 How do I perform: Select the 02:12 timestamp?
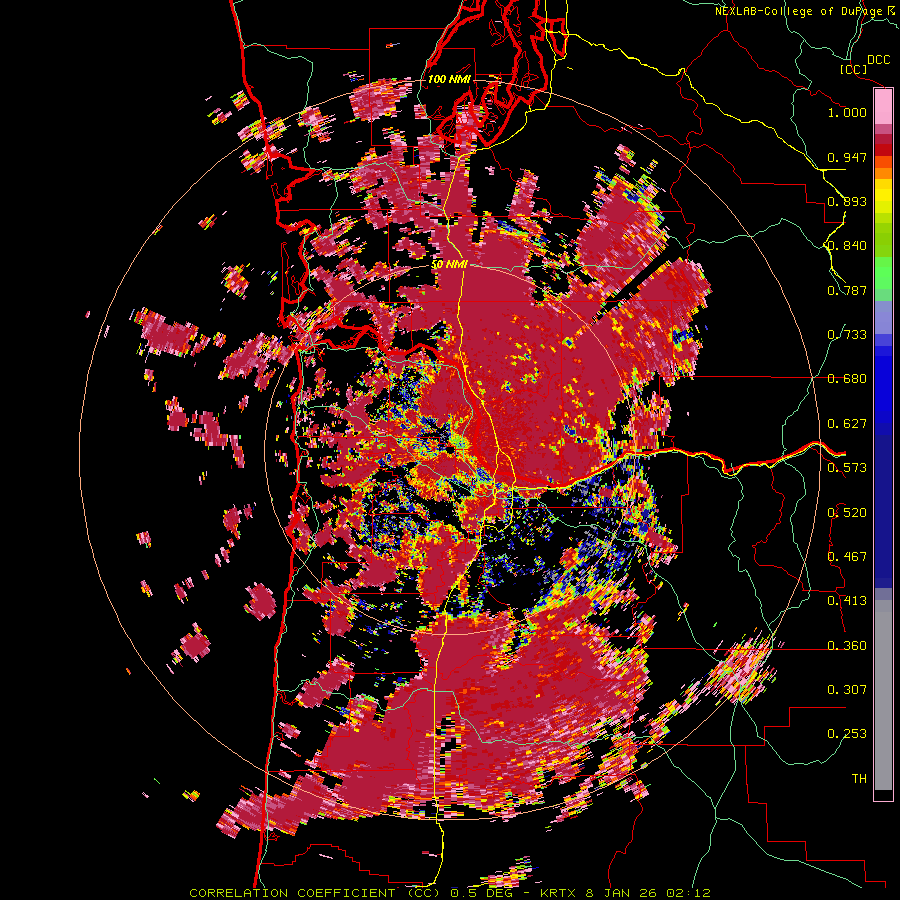point(689,893)
